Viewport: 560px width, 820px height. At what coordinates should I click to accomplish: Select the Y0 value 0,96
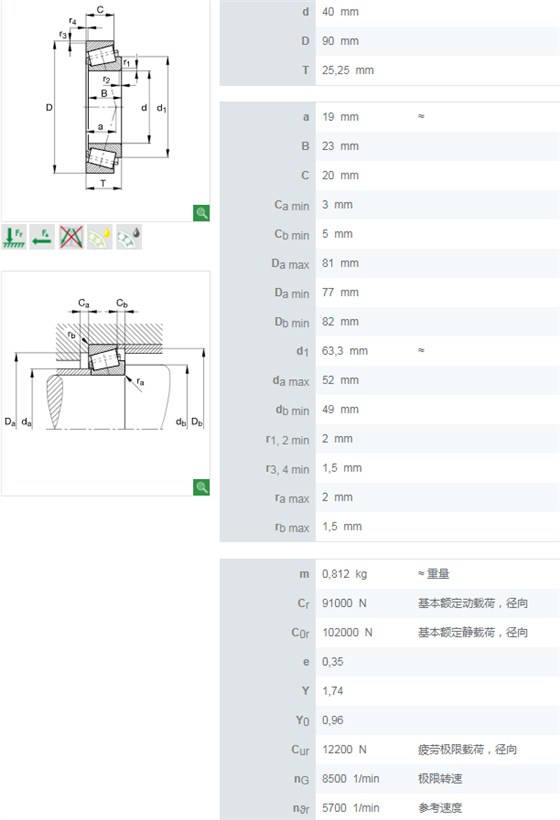click(333, 721)
